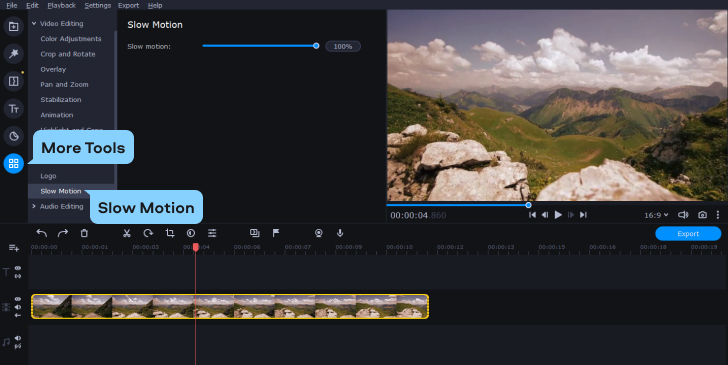Open the transition wizard icon
Screen dimensions: 728x365
coord(254,233)
